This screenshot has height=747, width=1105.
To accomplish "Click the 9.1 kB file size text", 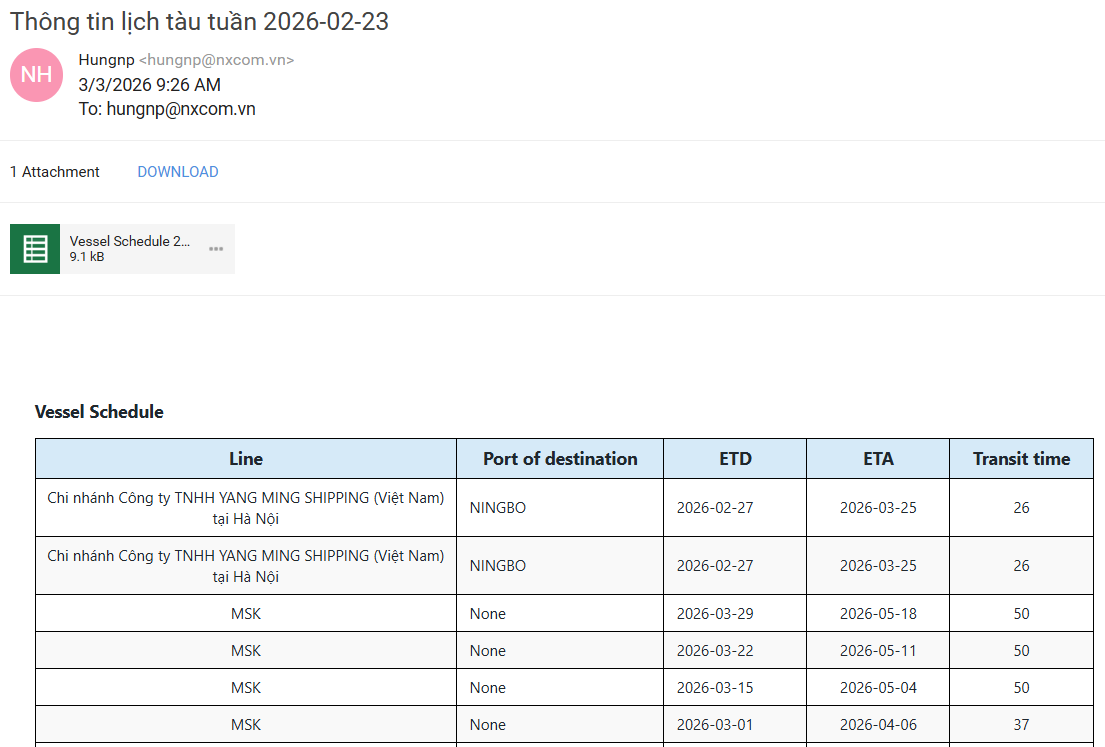I will click(x=87, y=257).
